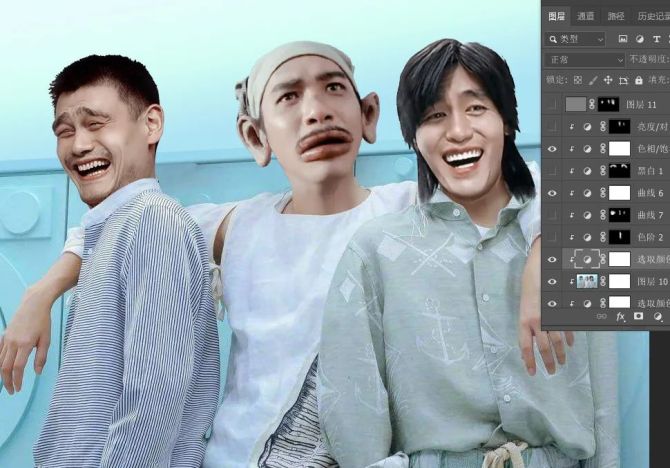Lock transparent pixels with checkerboard icon
670x468 pixels.
click(577, 80)
